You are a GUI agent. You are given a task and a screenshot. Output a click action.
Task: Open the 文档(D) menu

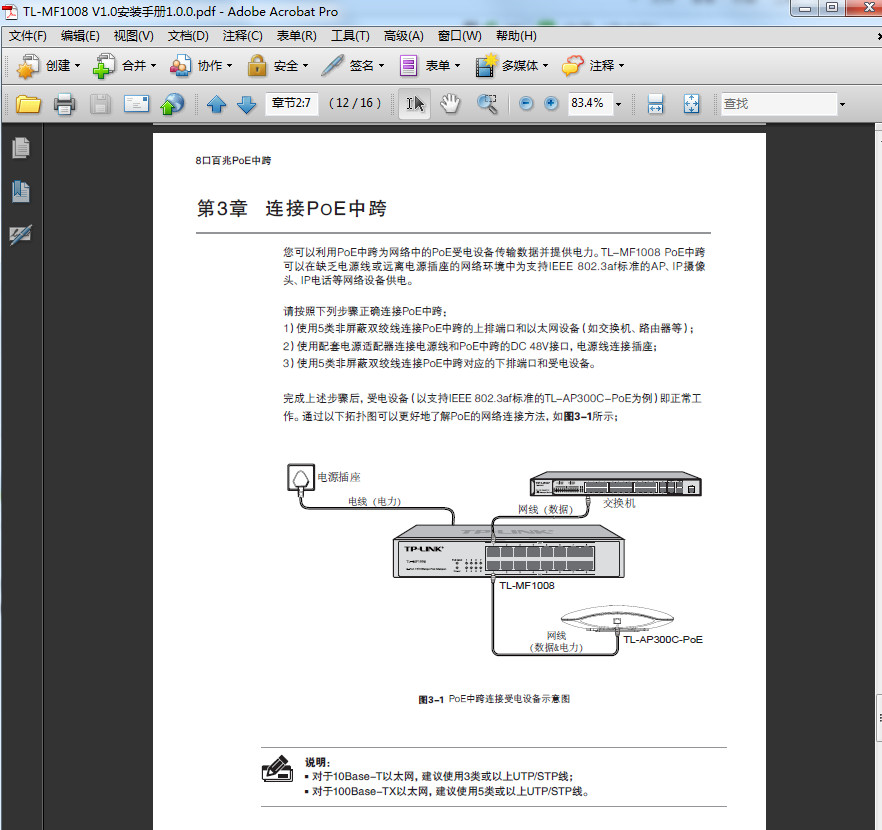coord(188,36)
